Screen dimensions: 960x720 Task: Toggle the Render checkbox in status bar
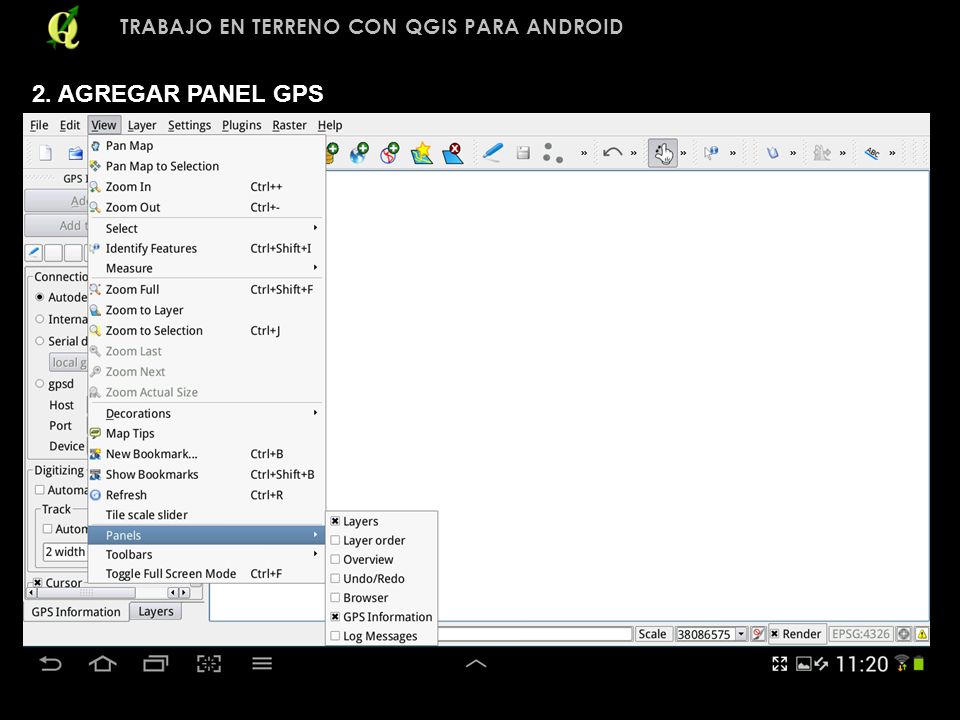(x=774, y=634)
